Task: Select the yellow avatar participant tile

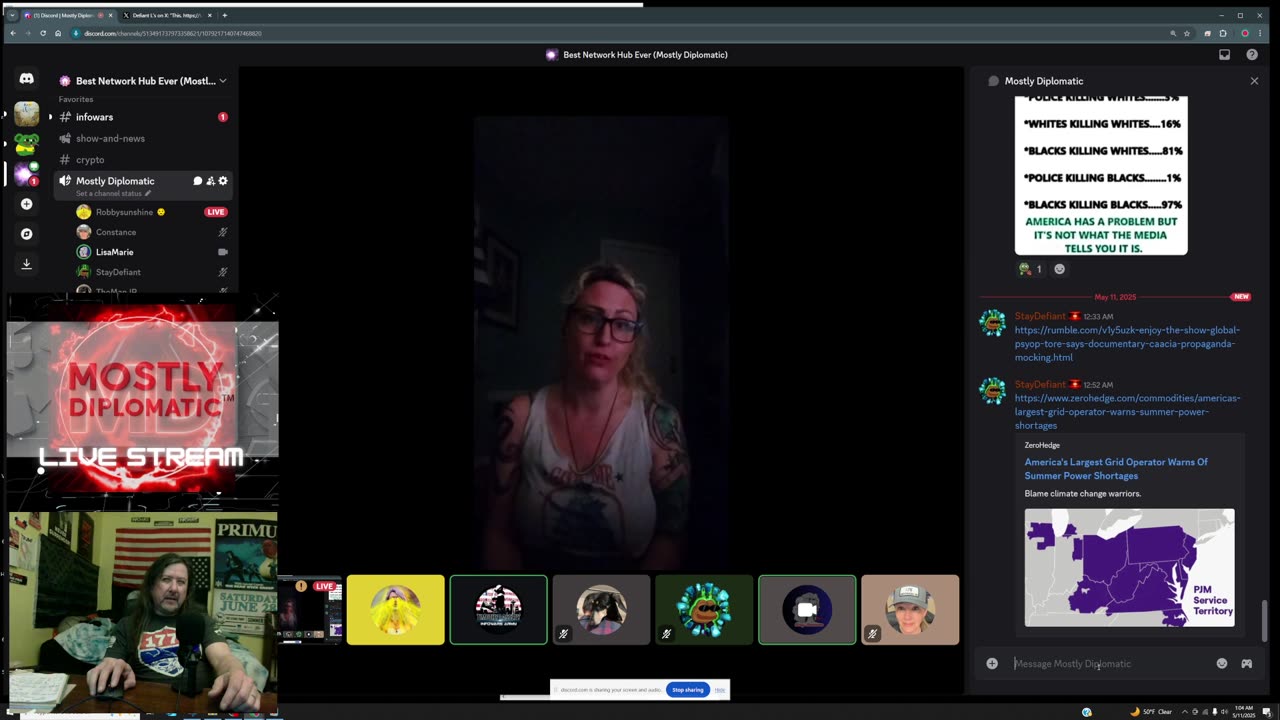Action: tap(396, 609)
